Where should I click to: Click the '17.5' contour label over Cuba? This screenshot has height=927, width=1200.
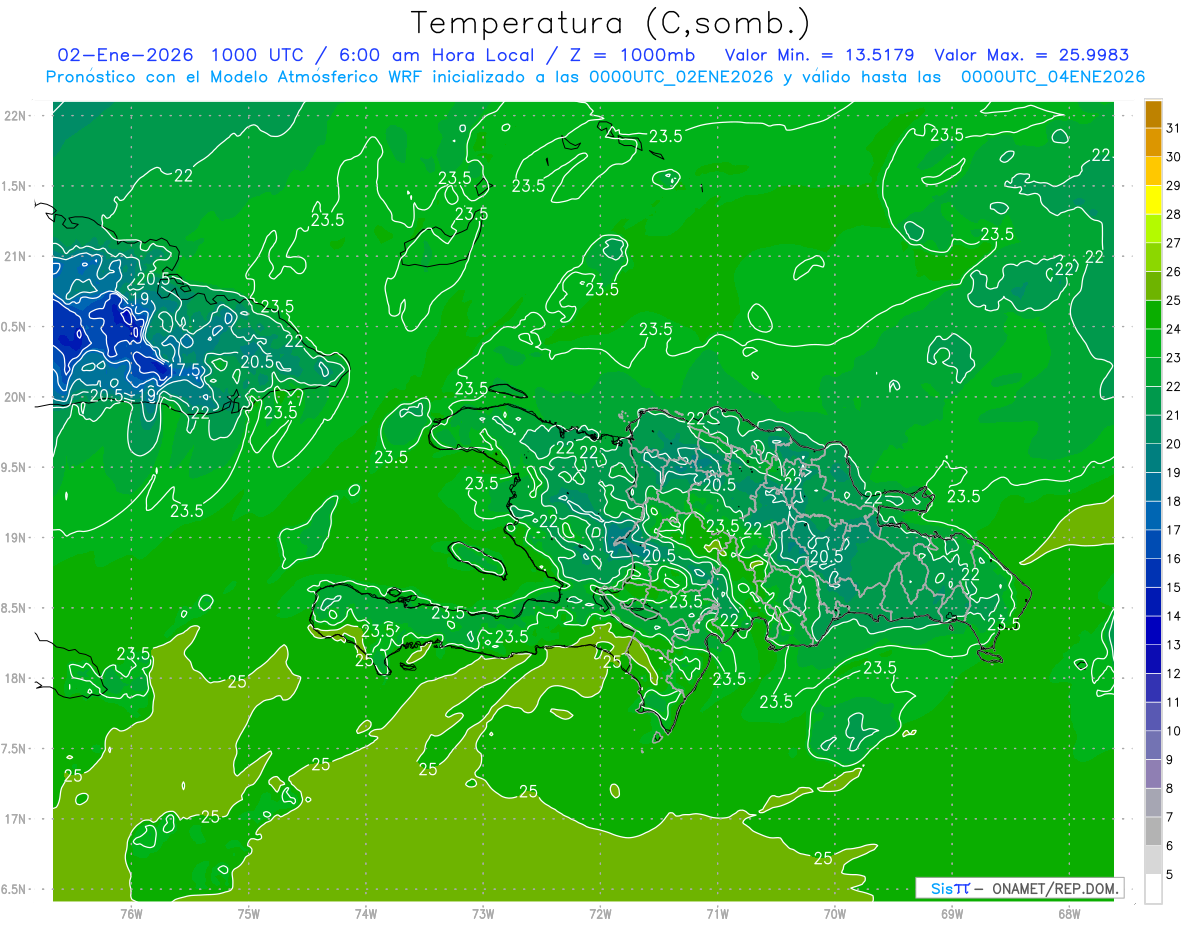click(x=184, y=370)
